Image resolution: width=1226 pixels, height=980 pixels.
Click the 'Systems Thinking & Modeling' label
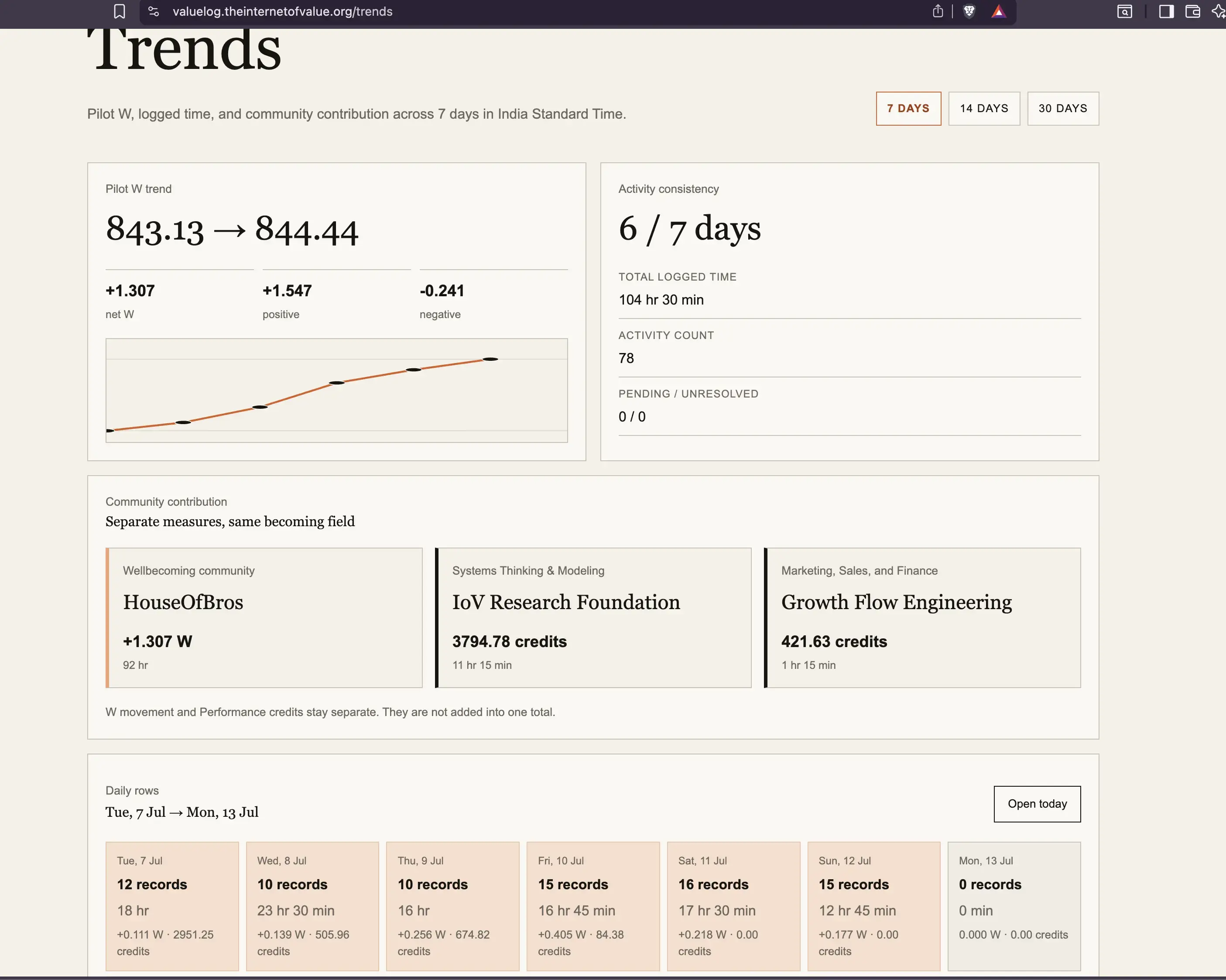coord(527,570)
